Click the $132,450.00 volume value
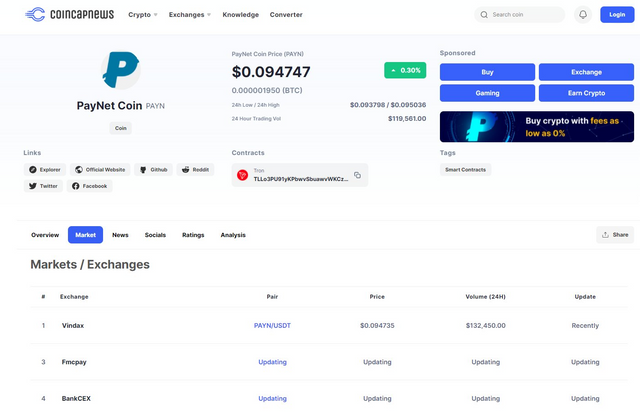 pos(486,326)
